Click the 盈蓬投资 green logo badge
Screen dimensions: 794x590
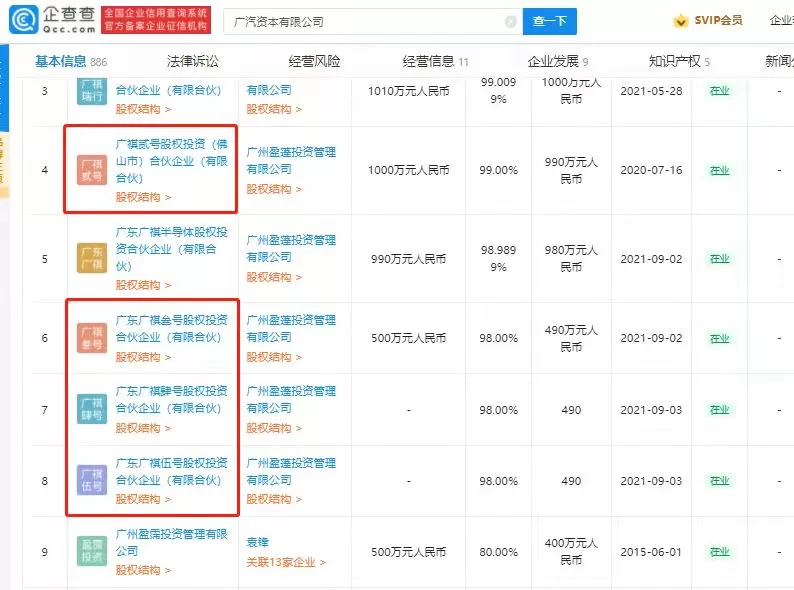[91, 551]
